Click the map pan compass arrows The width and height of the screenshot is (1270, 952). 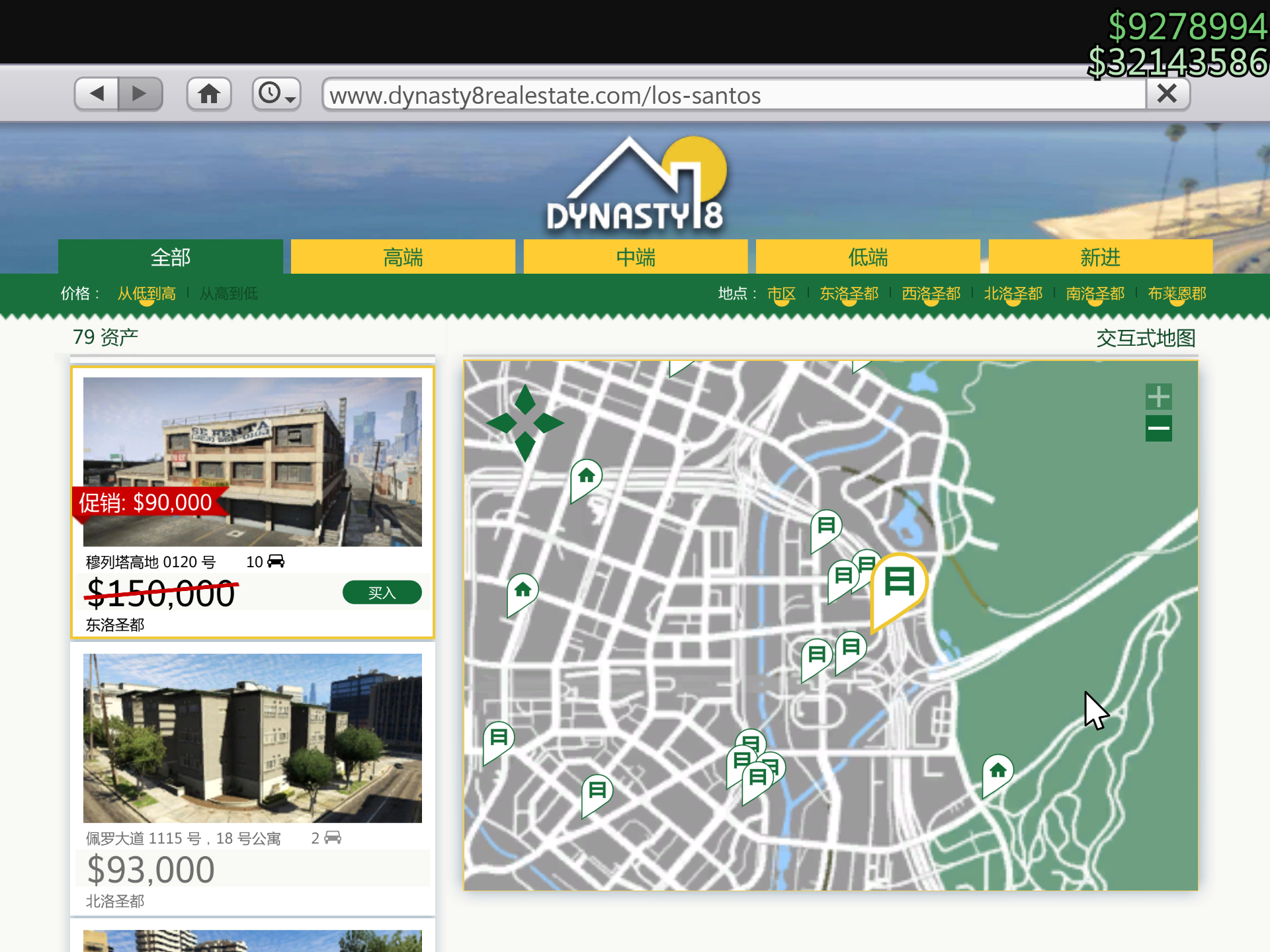[525, 423]
